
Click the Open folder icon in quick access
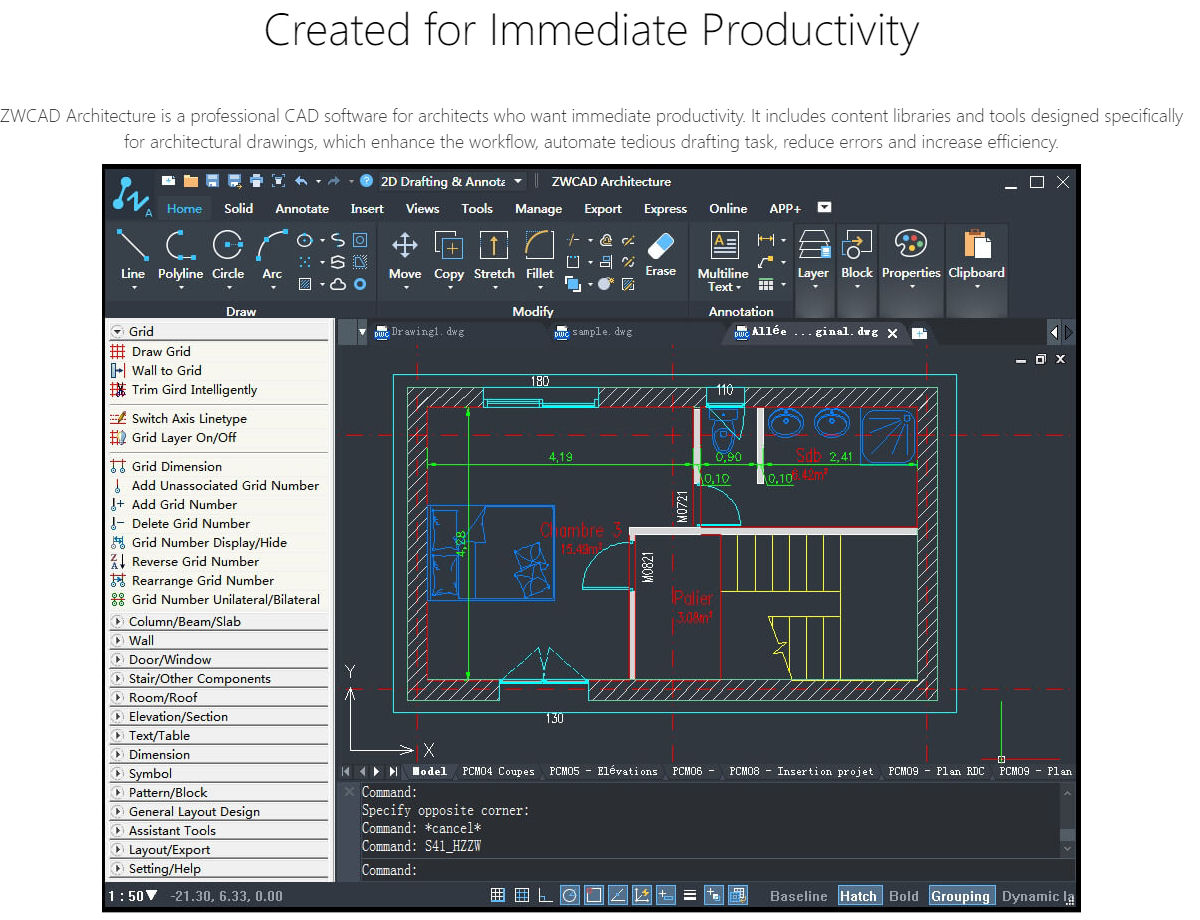click(x=190, y=181)
